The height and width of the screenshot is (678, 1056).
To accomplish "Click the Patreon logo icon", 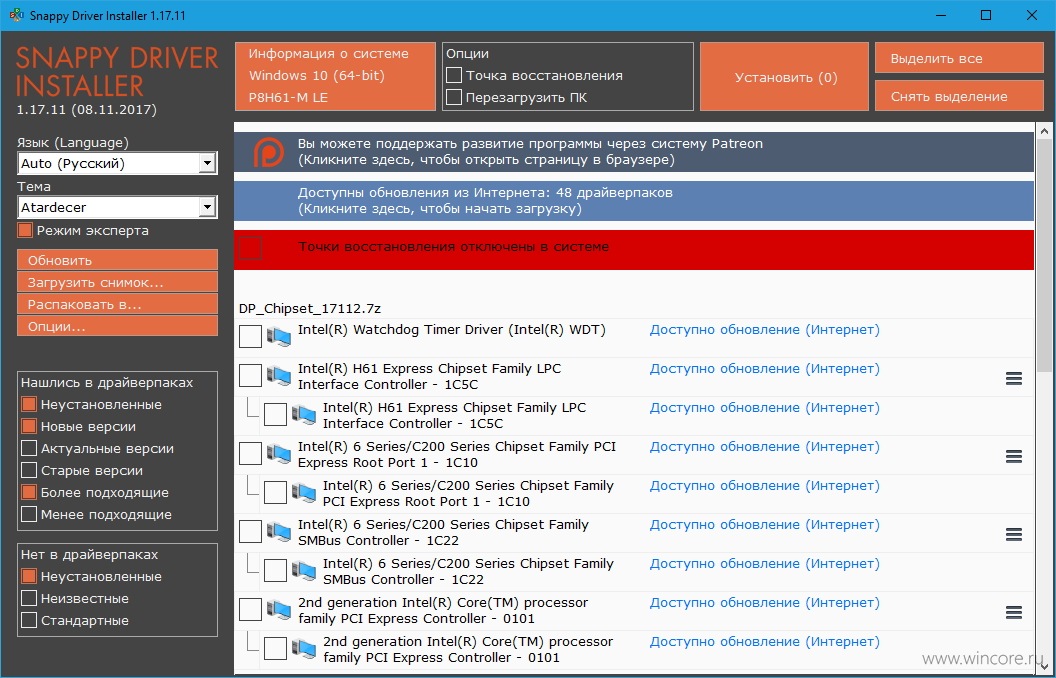I will click(268, 152).
